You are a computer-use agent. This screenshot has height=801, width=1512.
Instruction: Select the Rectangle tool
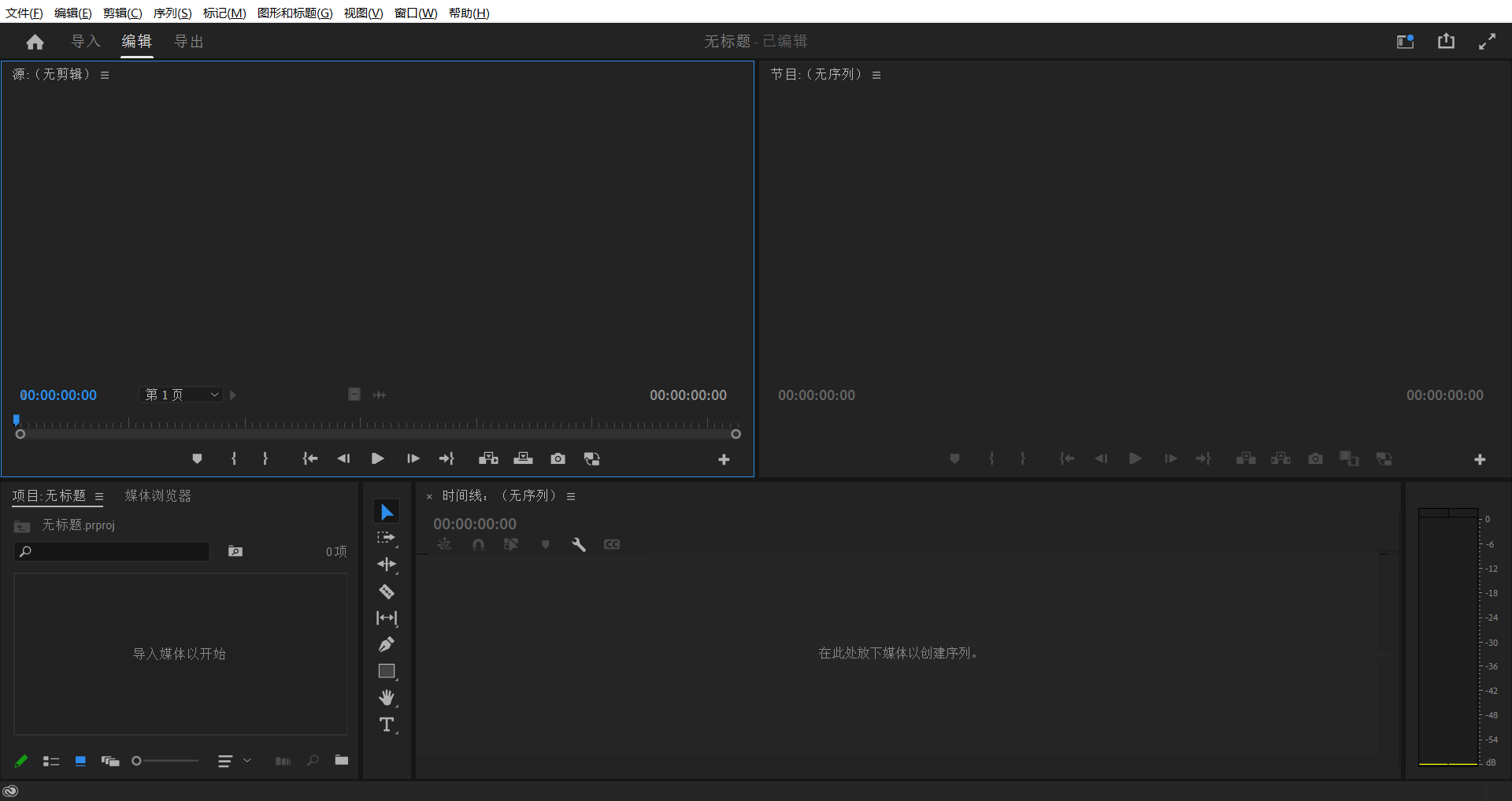387,672
